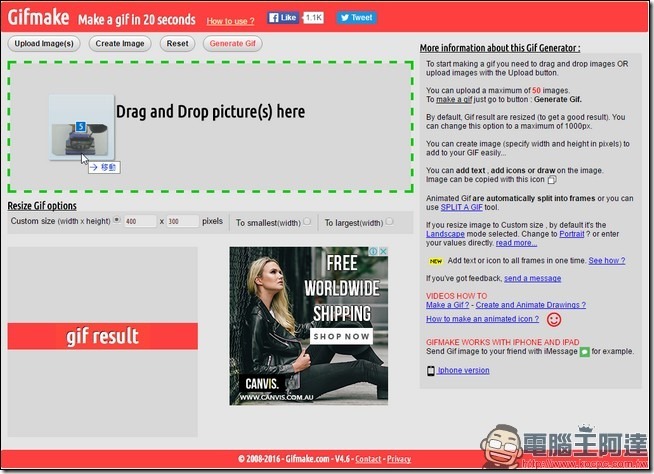The height and width of the screenshot is (474, 654).
Task: Click the Facebook Like button
Action: [x=285, y=18]
